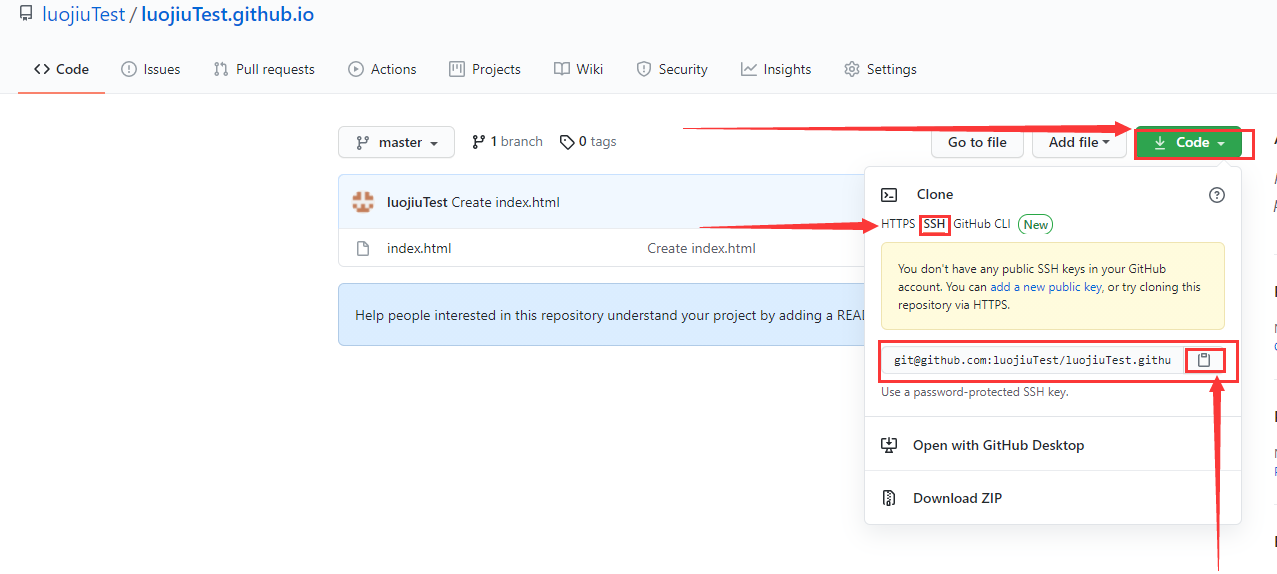Viewport: 1277px width, 574px height.
Task: Switch to the Issues tab
Action: (151, 69)
